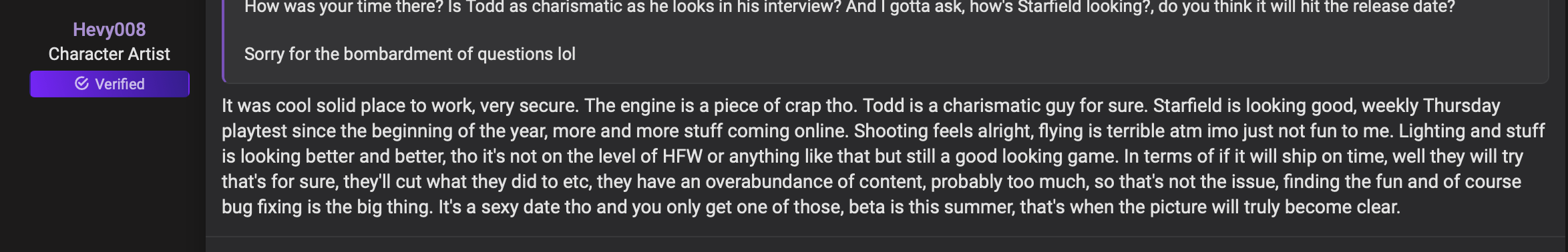Click the purple left border of quote block

224,40
